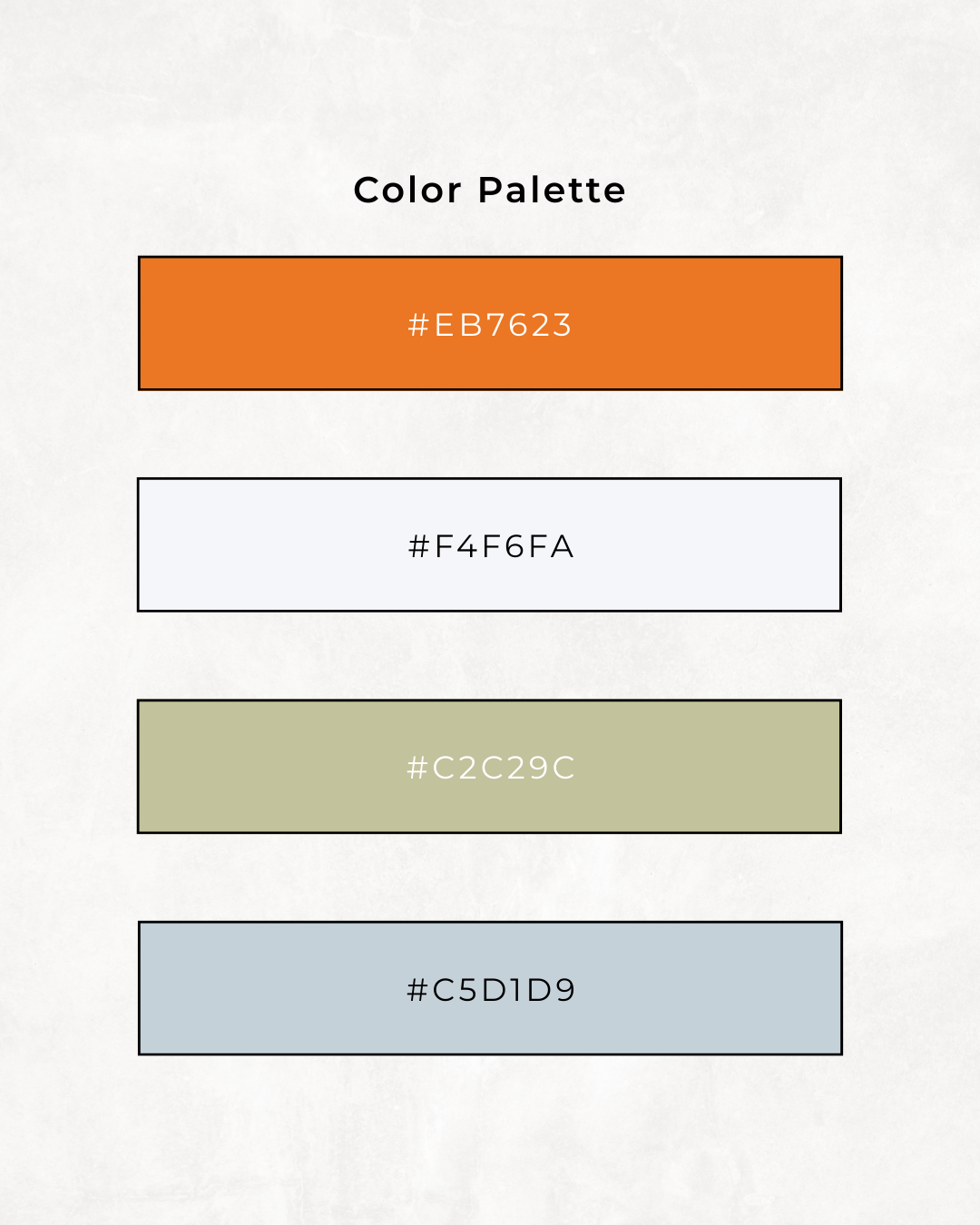Select the #C5D1D9 hex code label
This screenshot has height=1225, width=980.
491,989
